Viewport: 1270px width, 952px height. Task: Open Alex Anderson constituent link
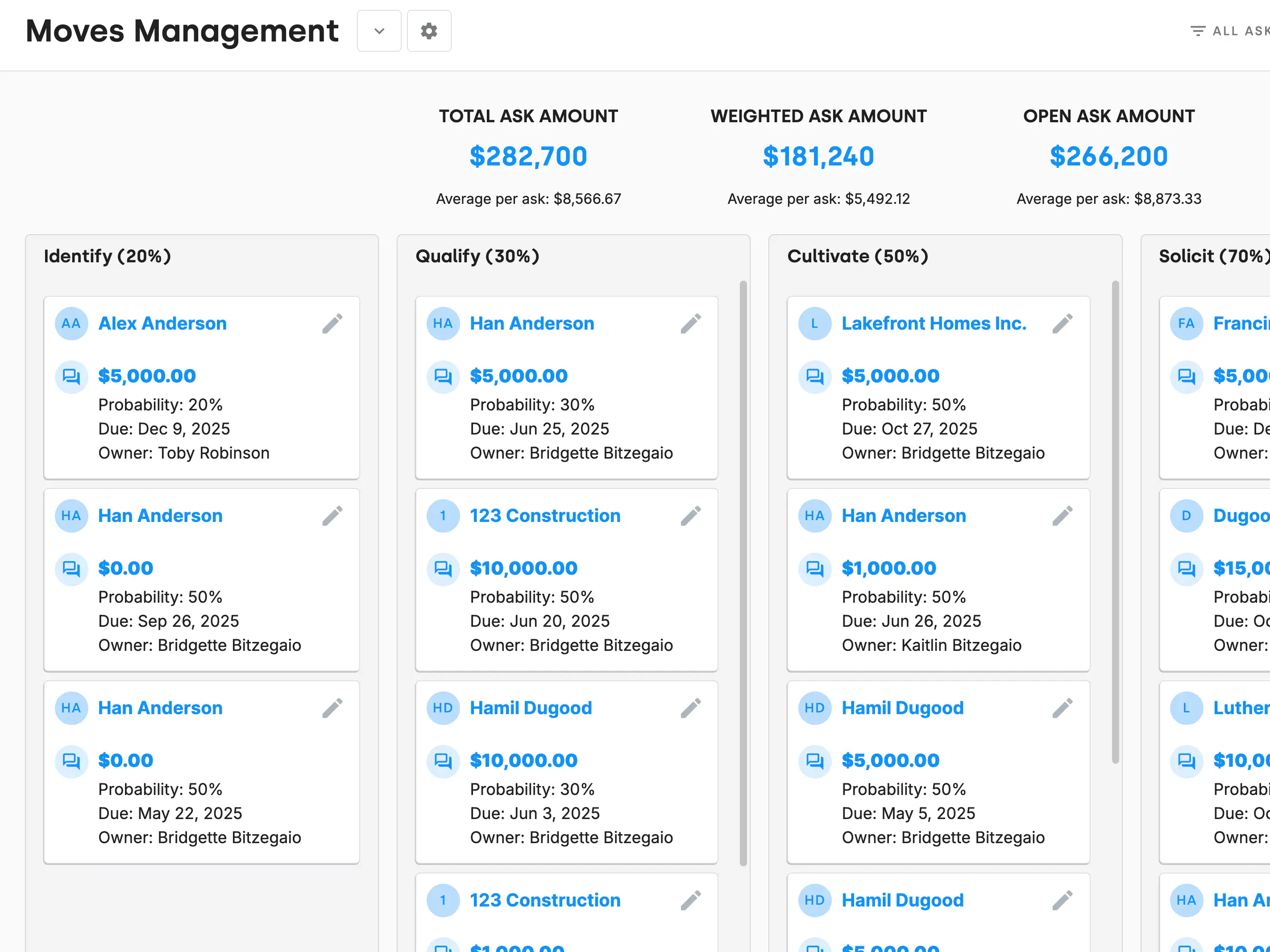pos(162,323)
